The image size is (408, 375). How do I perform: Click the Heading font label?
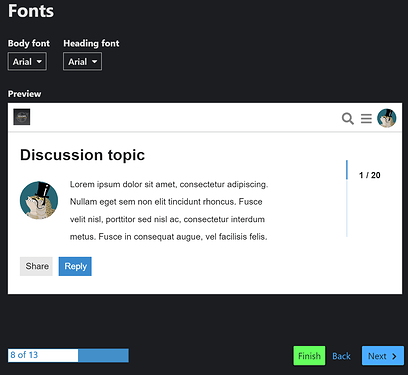pyautogui.click(x=91, y=43)
